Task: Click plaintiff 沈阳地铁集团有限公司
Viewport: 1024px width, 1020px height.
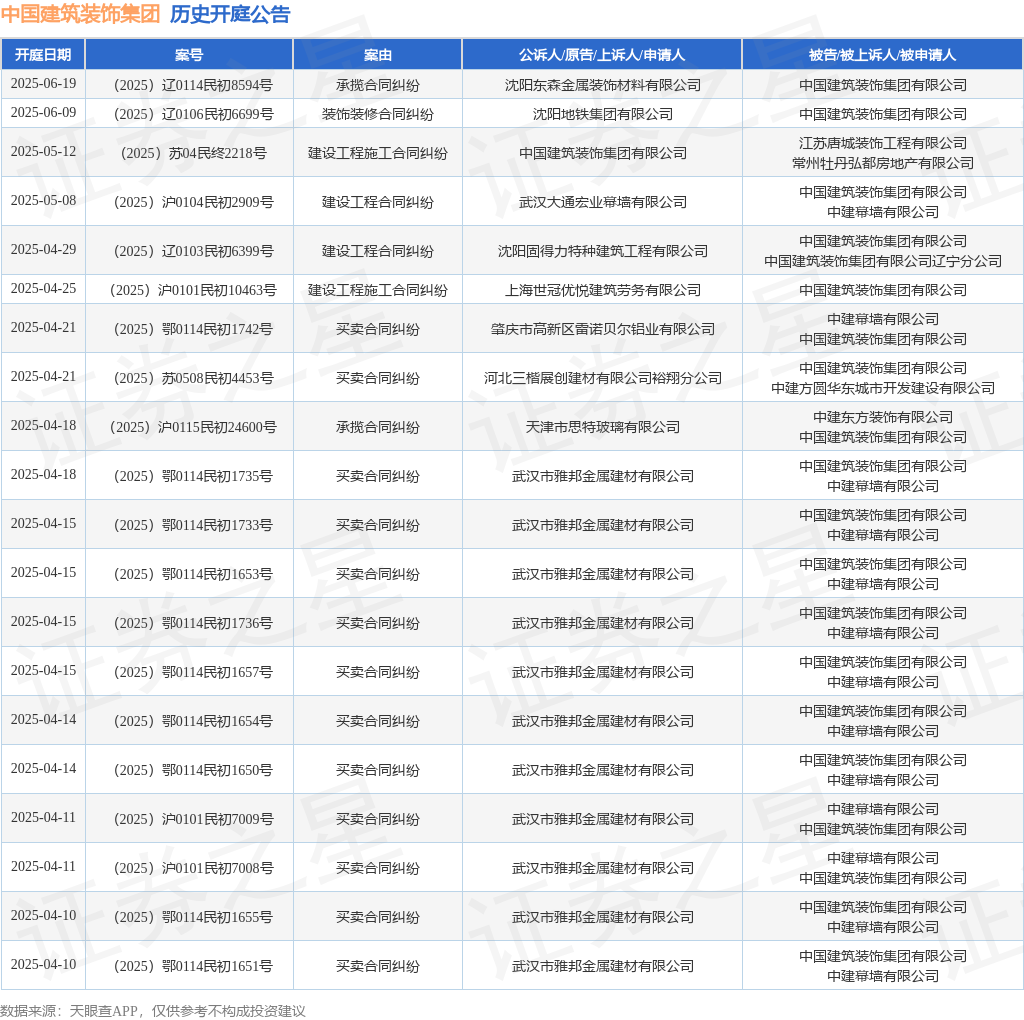Action: (x=602, y=114)
